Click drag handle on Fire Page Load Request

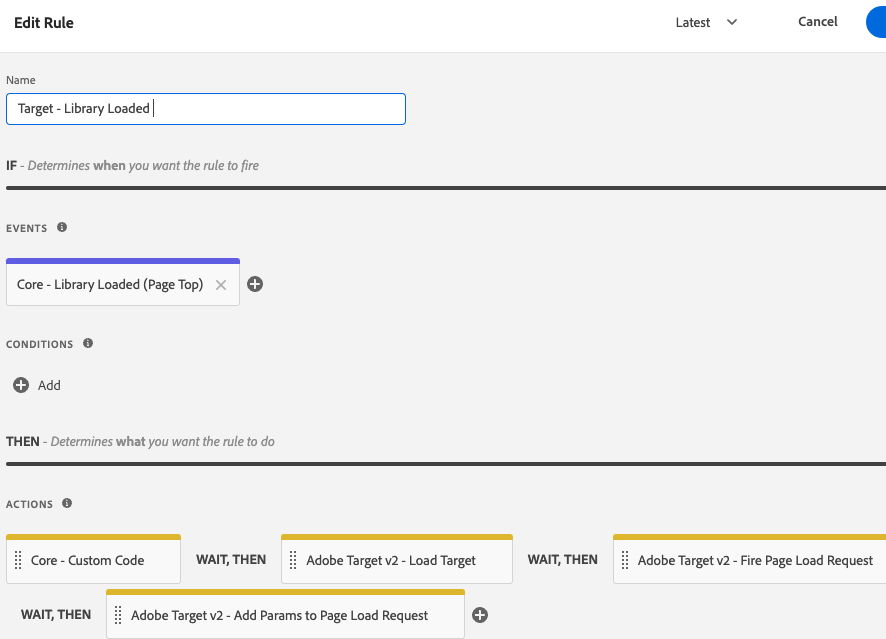(625, 561)
